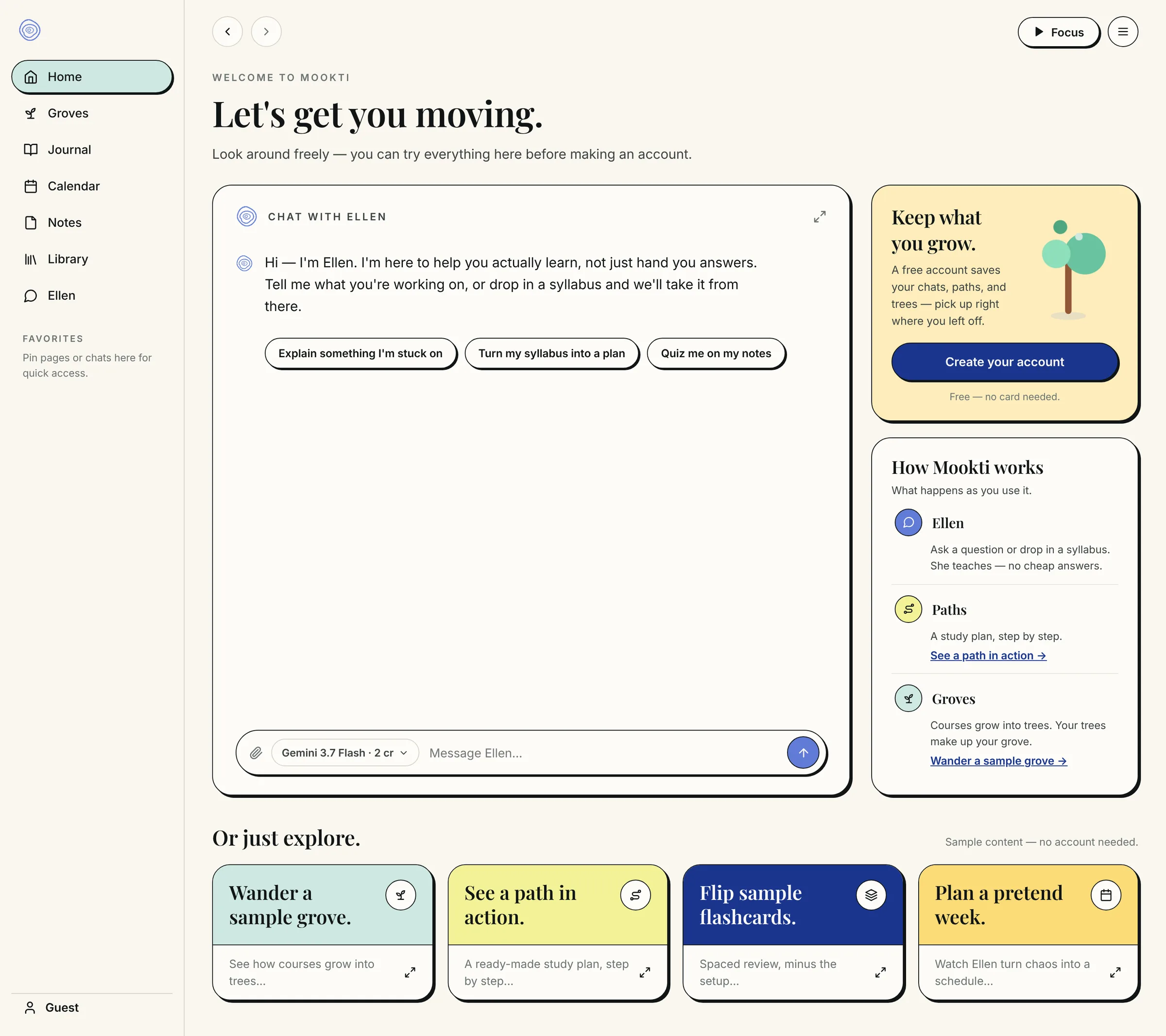Screen dimensions: 1166x1036
Task: Open the Gemini 3.7 Flash model dropdown
Action: coord(345,753)
